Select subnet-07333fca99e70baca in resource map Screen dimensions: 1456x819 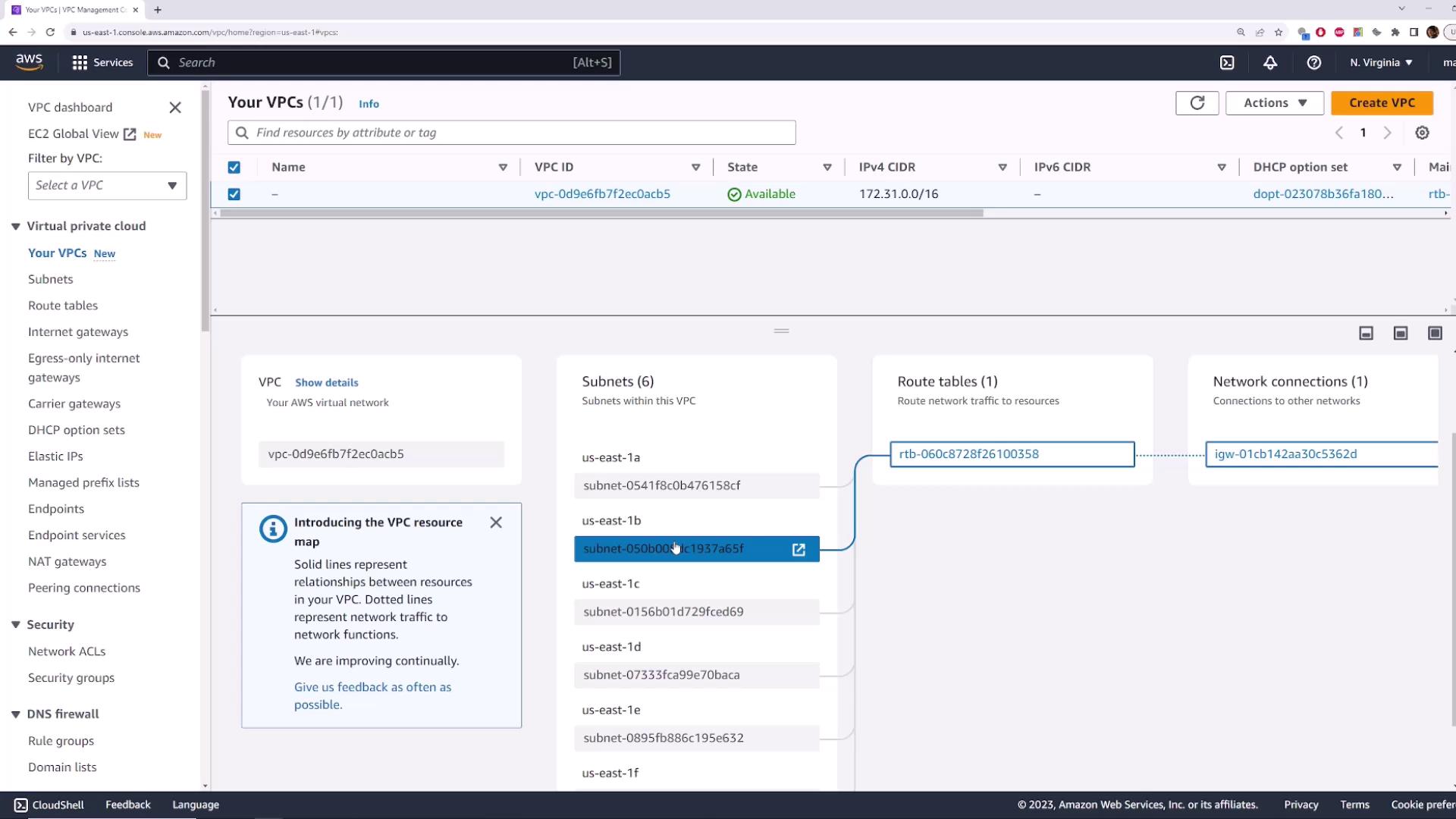[x=697, y=675]
